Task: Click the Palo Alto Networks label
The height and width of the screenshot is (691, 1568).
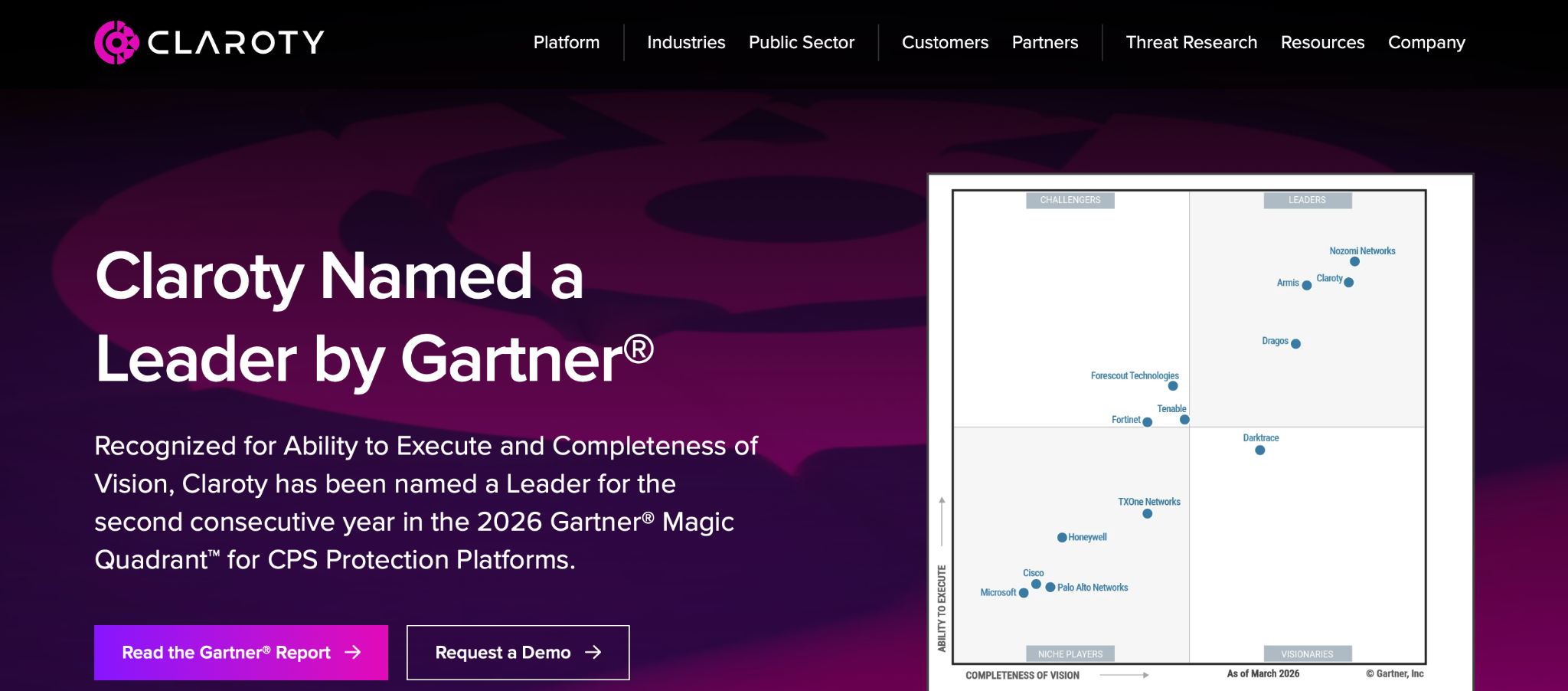Action: [x=1093, y=588]
